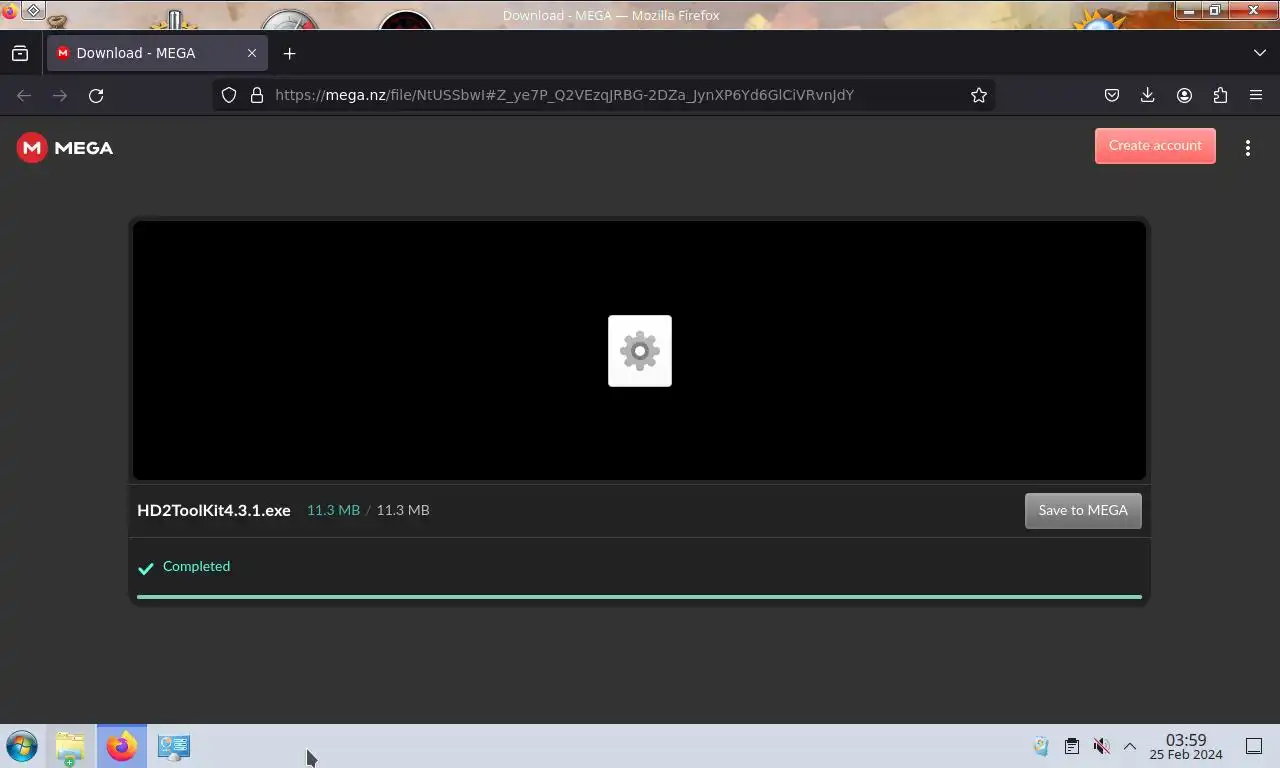1280x768 pixels.
Task: Open Firefox View recent browsing icon
Action: tap(20, 53)
